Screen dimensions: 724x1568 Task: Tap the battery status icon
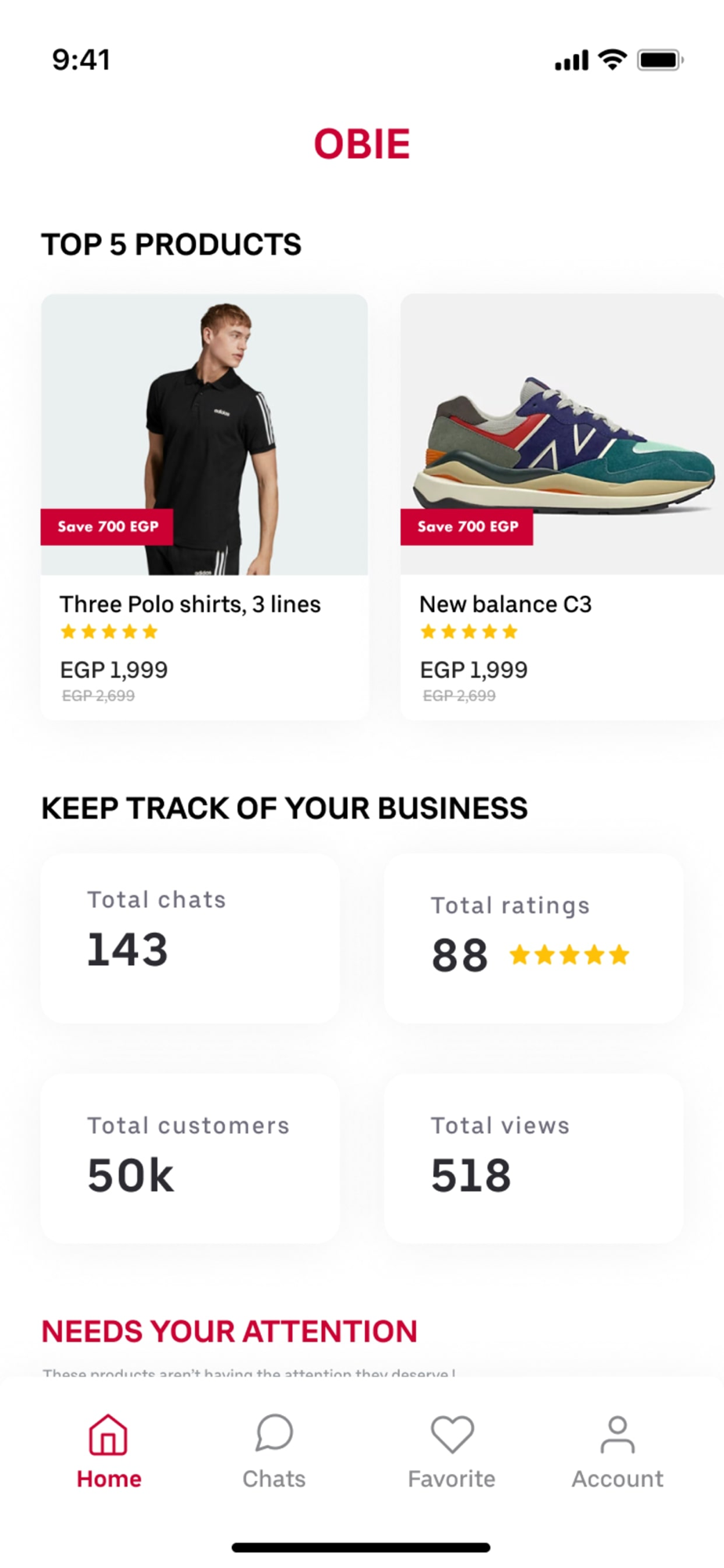(x=661, y=60)
